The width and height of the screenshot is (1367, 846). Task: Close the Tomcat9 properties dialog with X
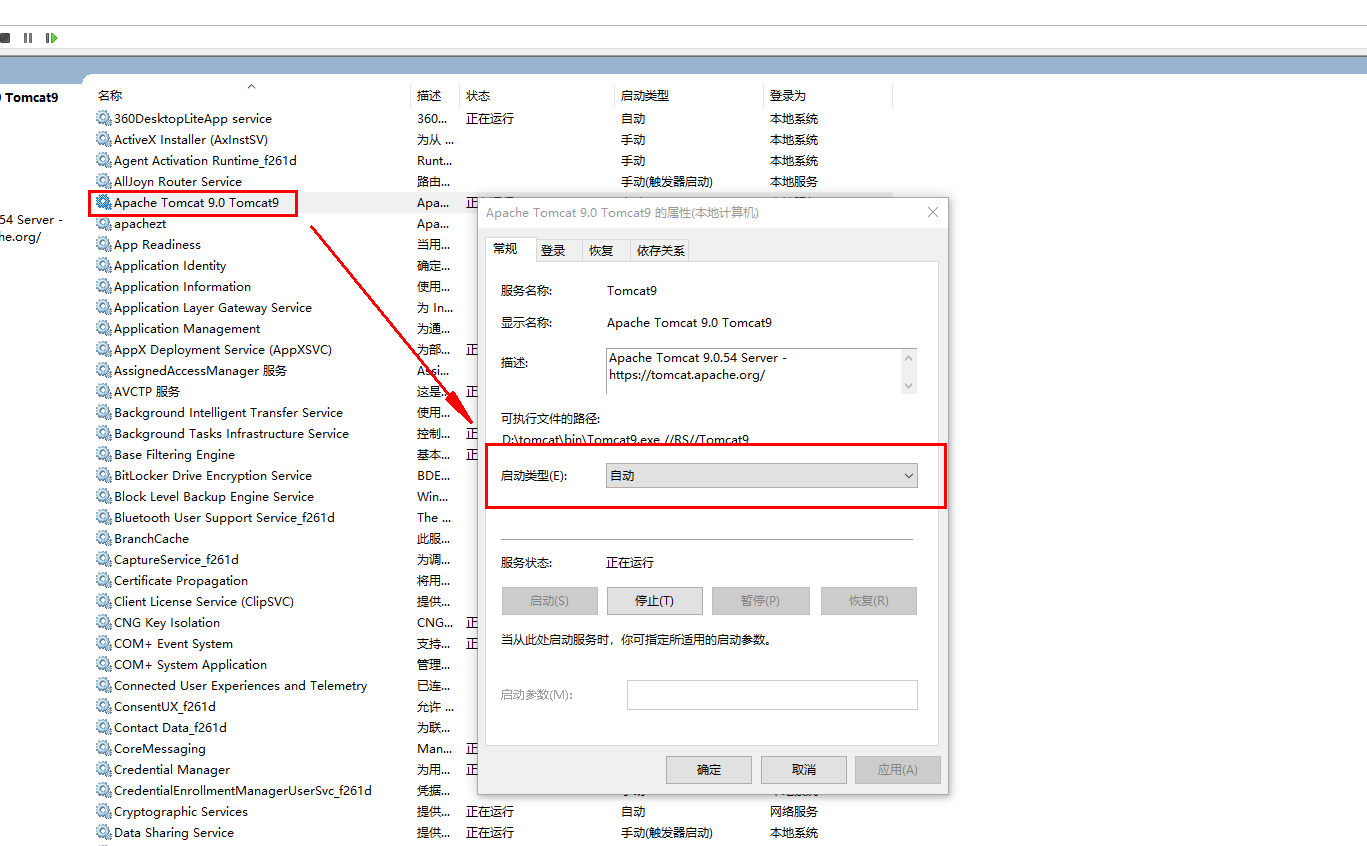pyautogui.click(x=933, y=212)
